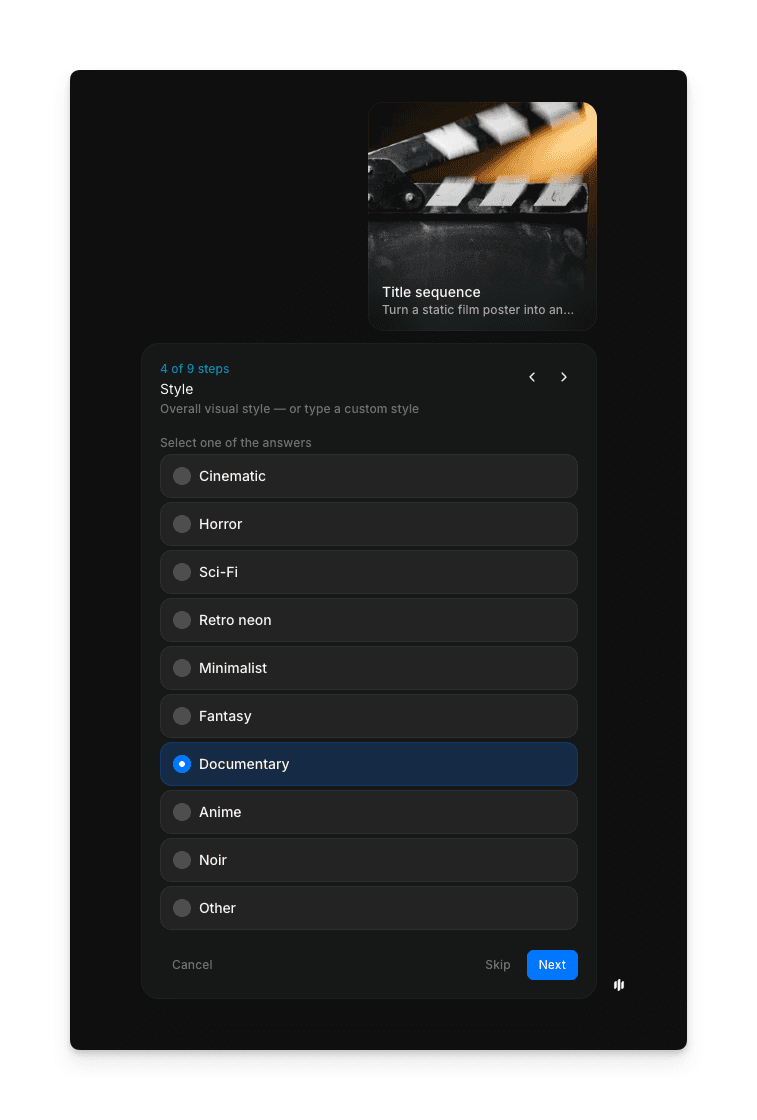Click the next step chevron arrow
This screenshot has width=757, height=1120.
pyautogui.click(x=564, y=377)
